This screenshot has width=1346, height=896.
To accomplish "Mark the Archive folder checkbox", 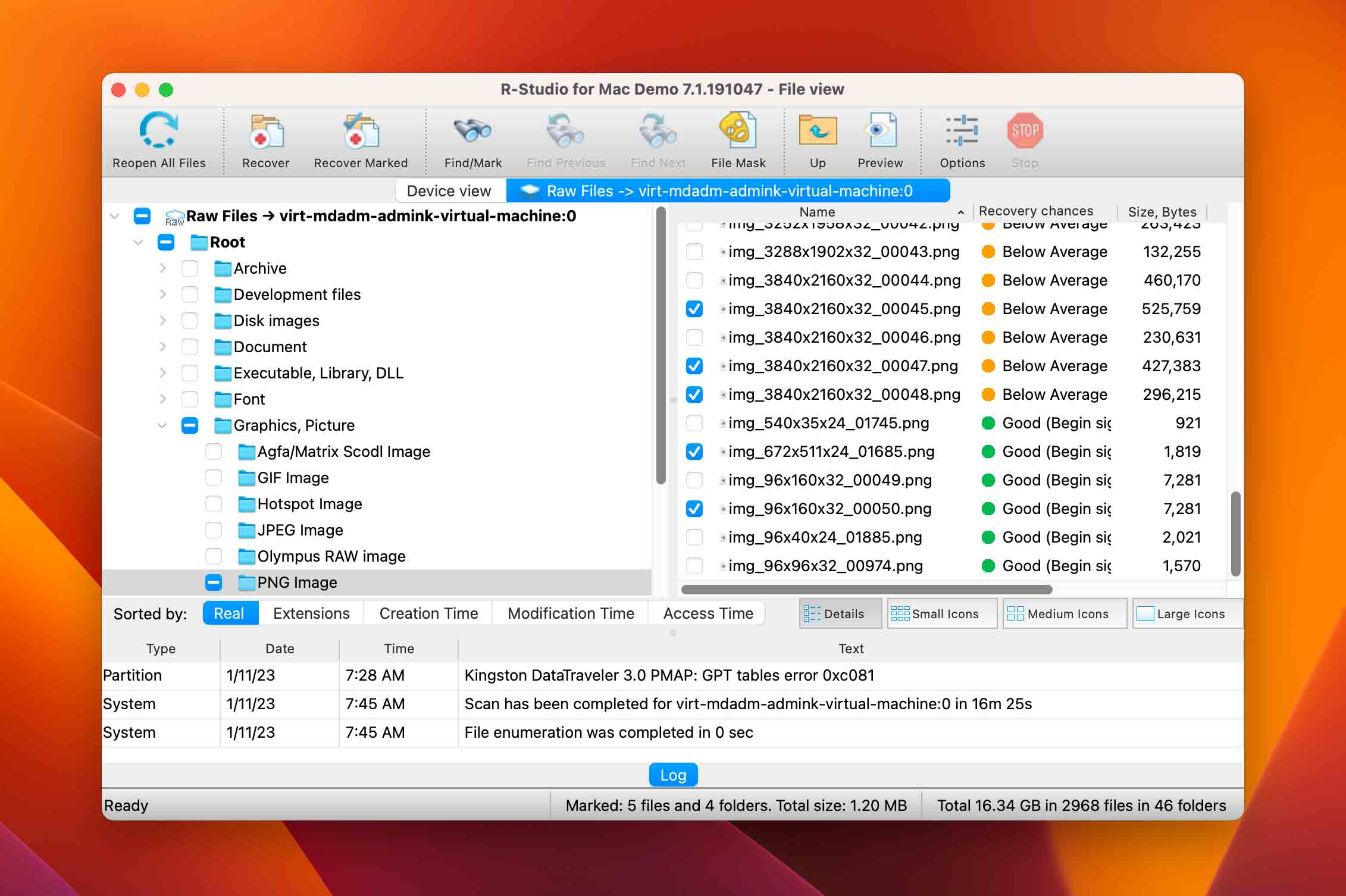I will point(190,268).
